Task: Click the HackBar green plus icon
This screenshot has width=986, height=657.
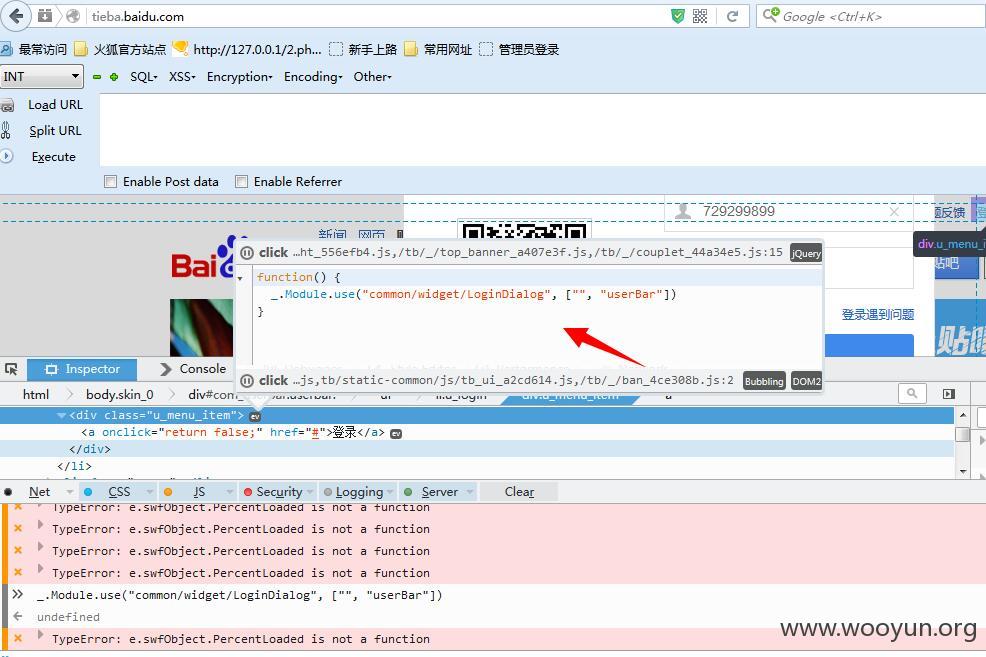Action: tap(114, 77)
